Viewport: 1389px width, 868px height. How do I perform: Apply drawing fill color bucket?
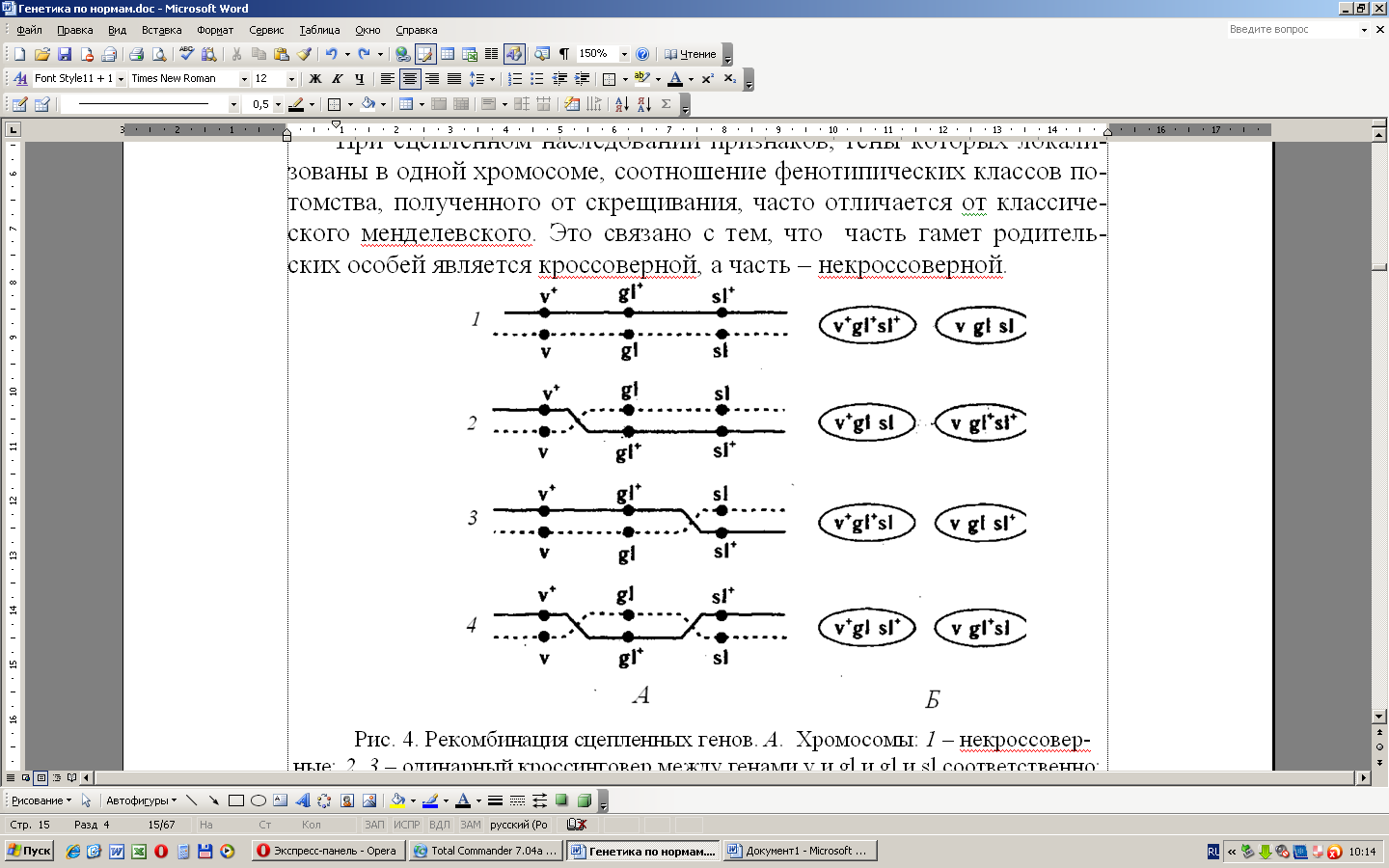[x=397, y=800]
